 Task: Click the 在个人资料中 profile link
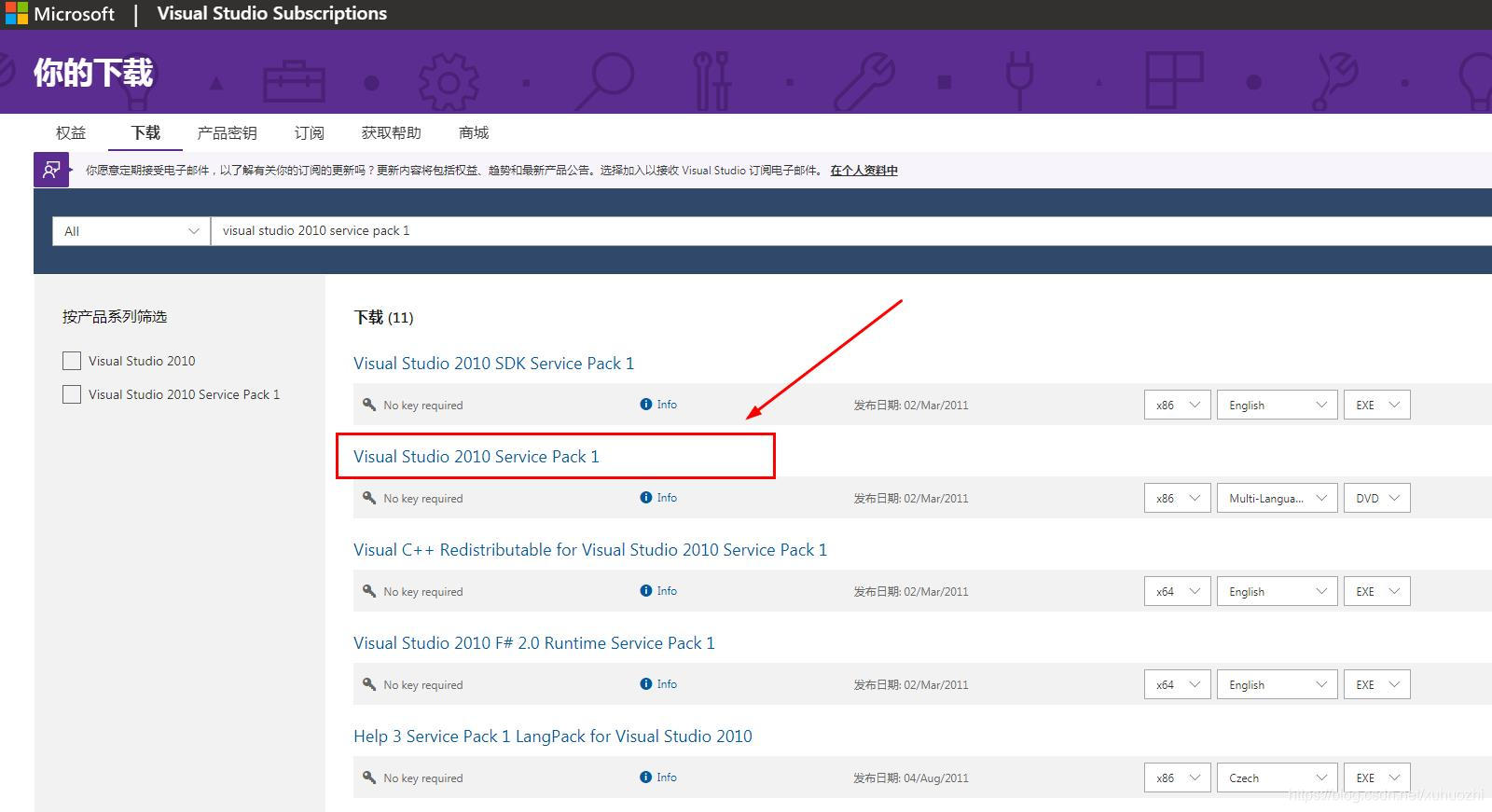pos(863,171)
